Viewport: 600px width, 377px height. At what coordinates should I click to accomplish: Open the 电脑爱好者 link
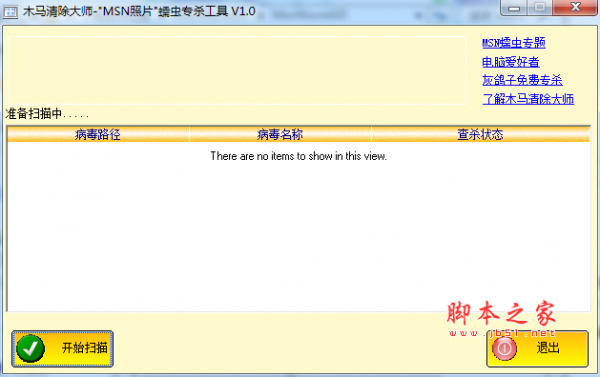[511, 62]
